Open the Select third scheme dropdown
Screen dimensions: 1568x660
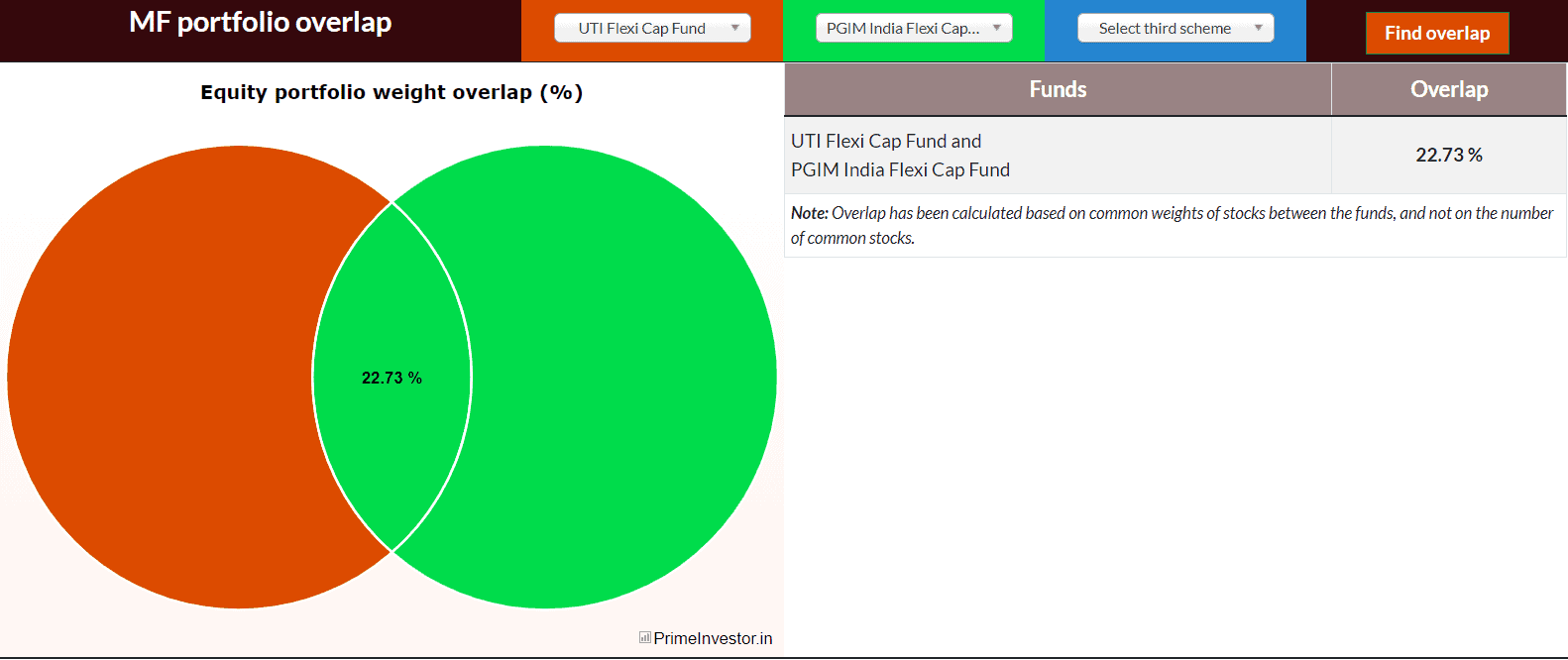1176,29
